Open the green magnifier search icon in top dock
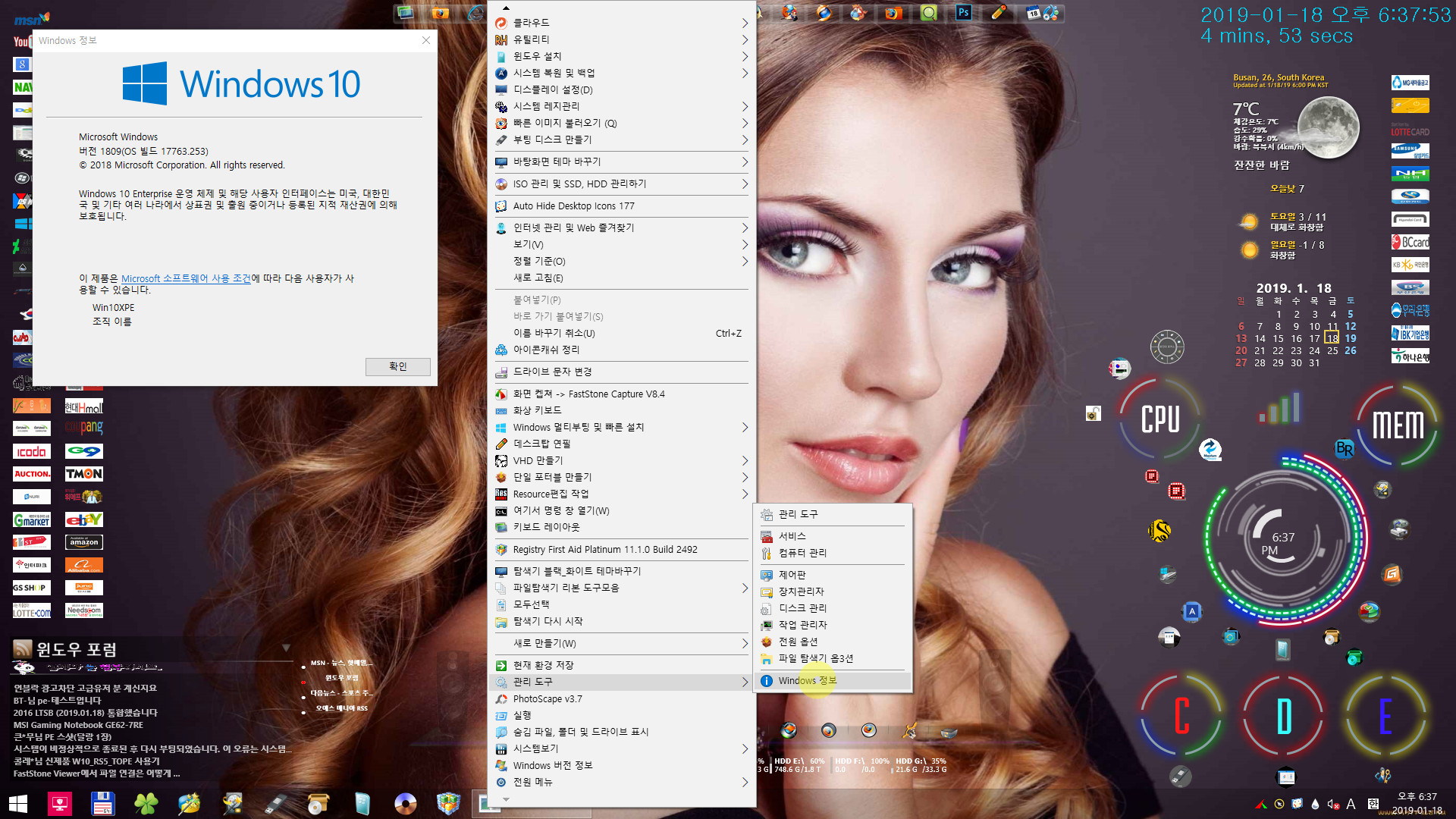The height and width of the screenshot is (819, 1456). [929, 12]
